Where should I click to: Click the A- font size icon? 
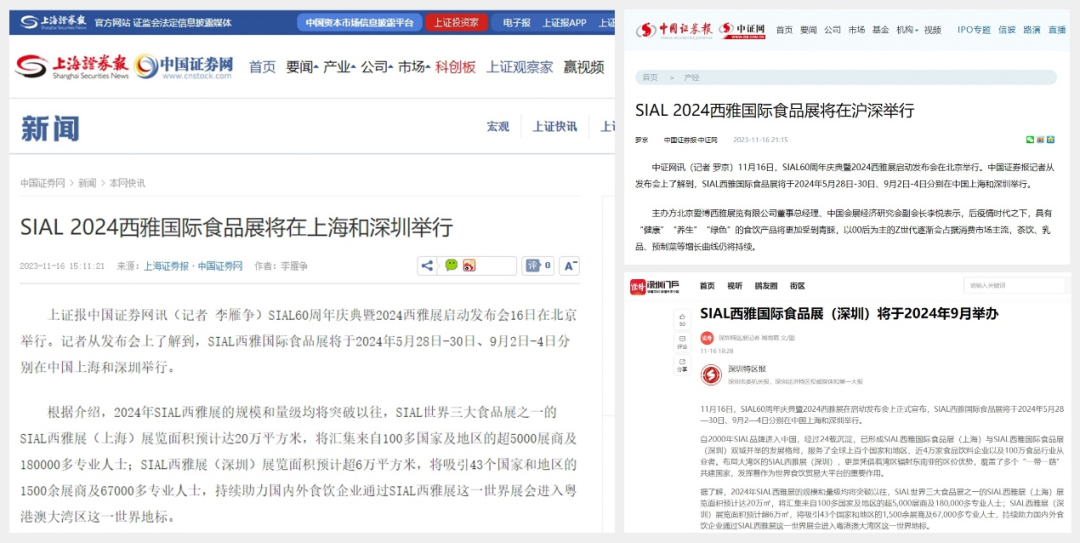(568, 266)
